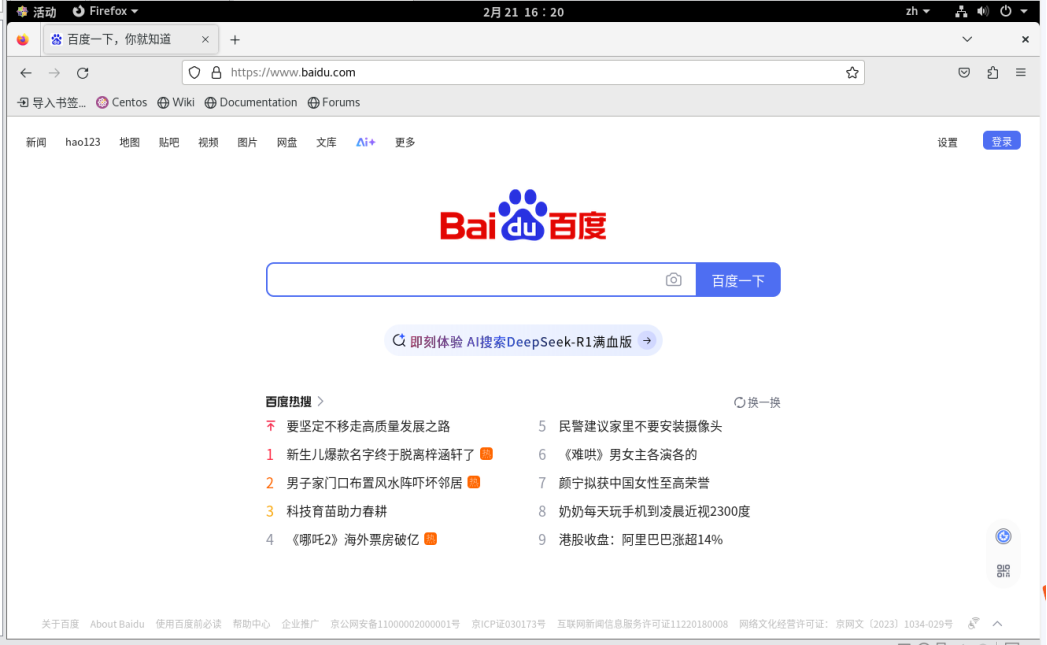Open the QR code icon on the right side
The height and width of the screenshot is (645, 1047).
(x=1003, y=571)
